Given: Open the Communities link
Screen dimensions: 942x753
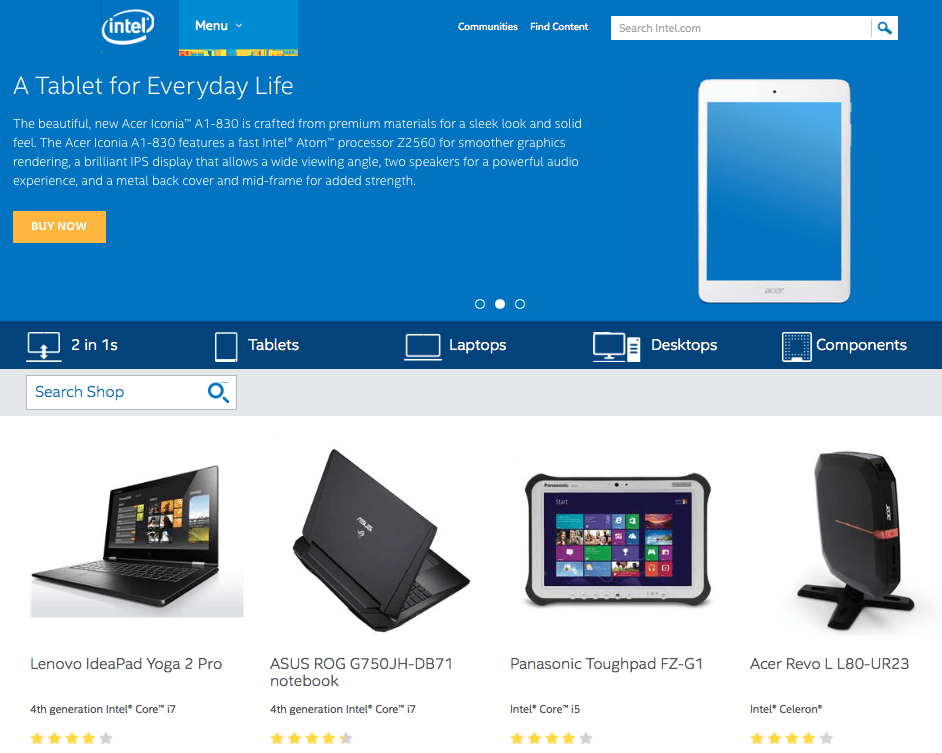Looking at the screenshot, I should click(487, 26).
